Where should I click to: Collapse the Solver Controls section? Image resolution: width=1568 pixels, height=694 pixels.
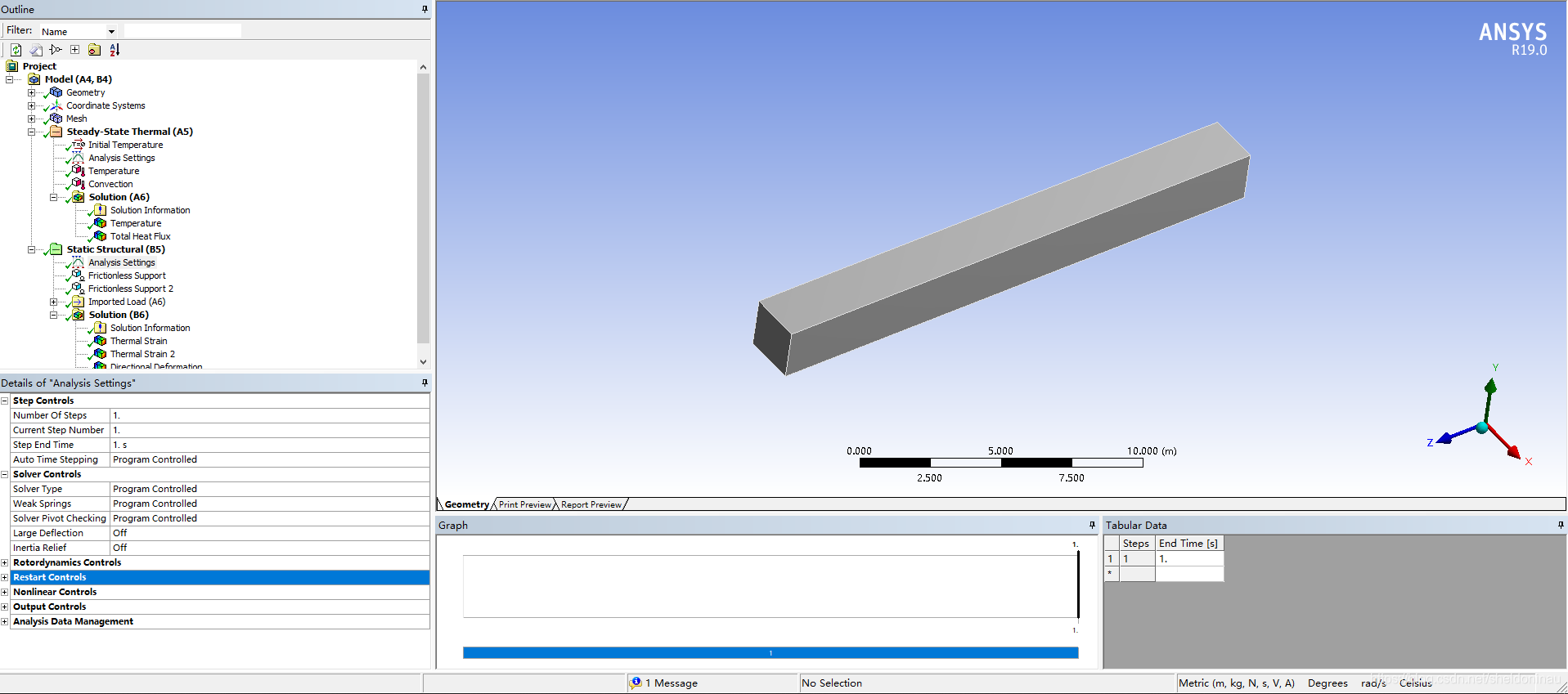coord(5,474)
